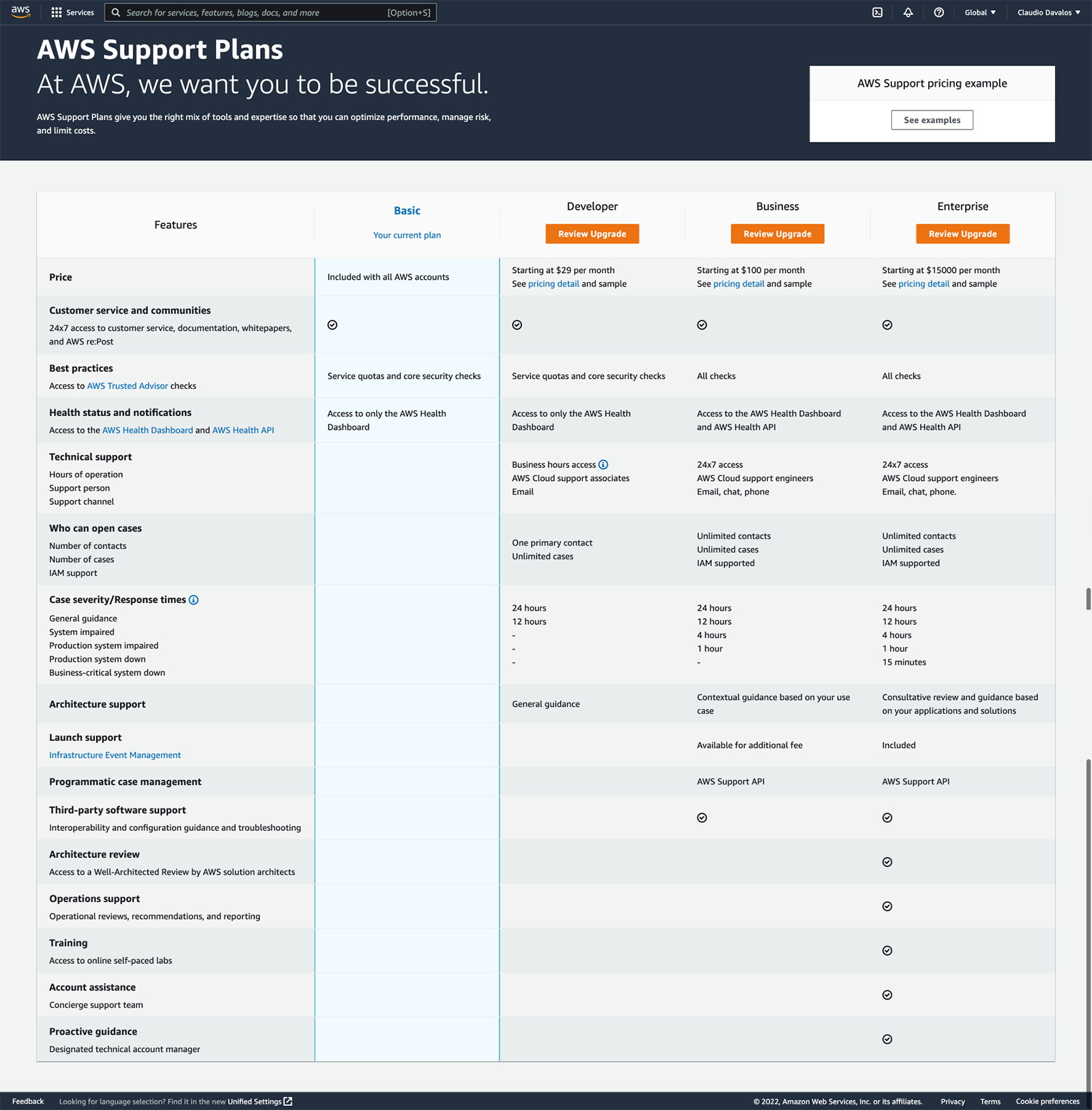Open Cookie preferences in footer
Screen dimensions: 1092x1110
point(1048,1101)
